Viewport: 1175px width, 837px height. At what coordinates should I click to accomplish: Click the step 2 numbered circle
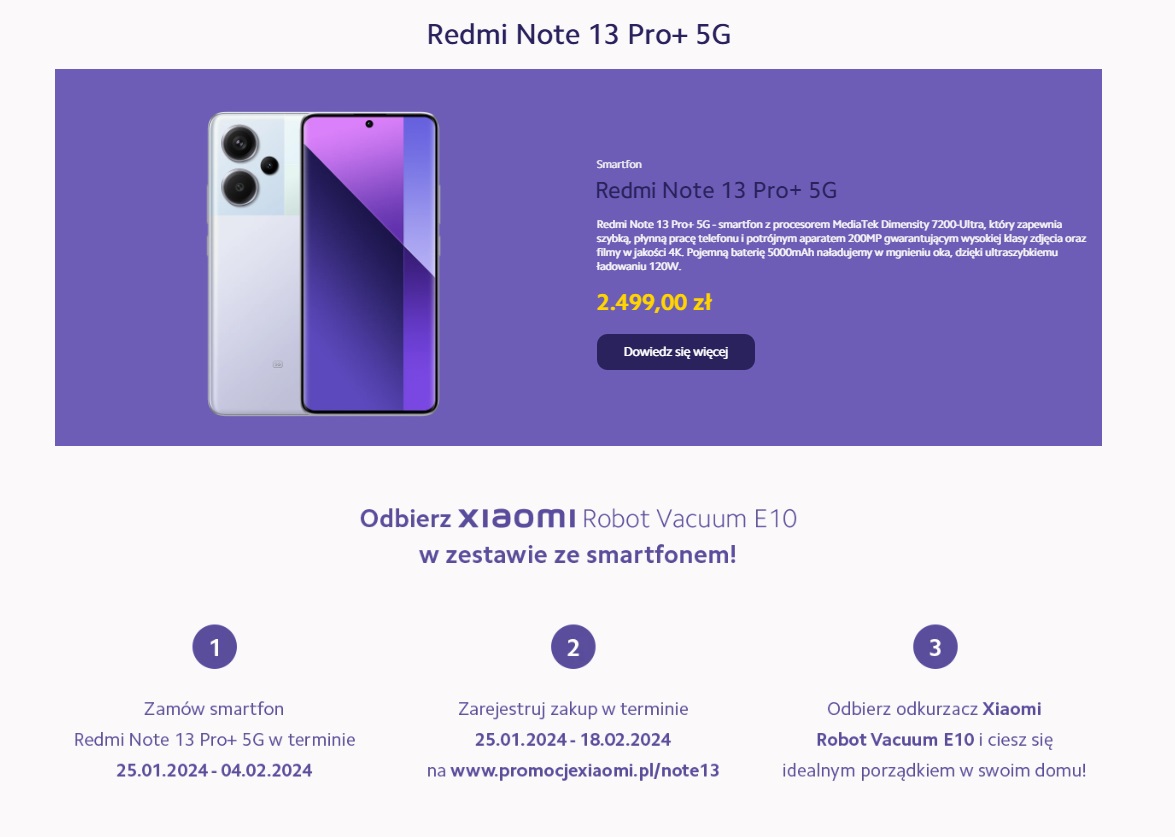click(573, 647)
